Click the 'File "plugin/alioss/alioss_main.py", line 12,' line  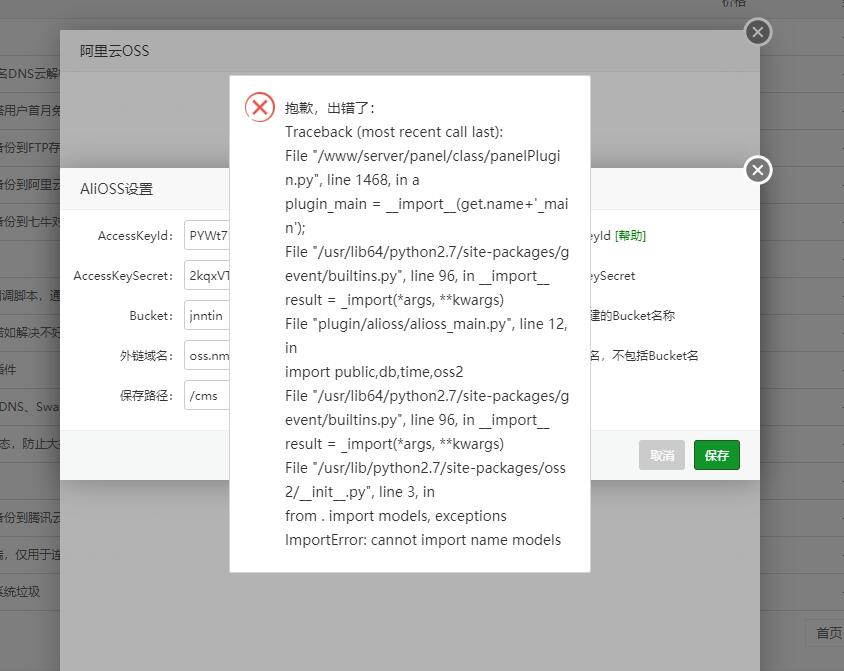[426, 324]
